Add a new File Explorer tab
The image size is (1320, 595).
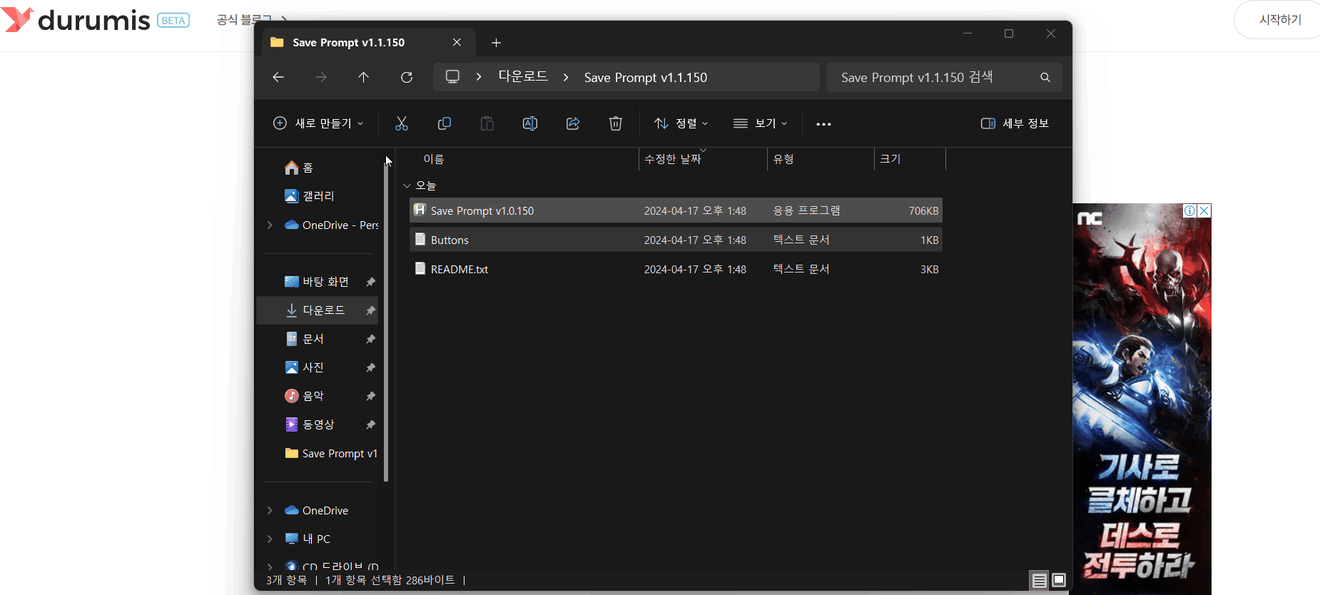point(496,42)
